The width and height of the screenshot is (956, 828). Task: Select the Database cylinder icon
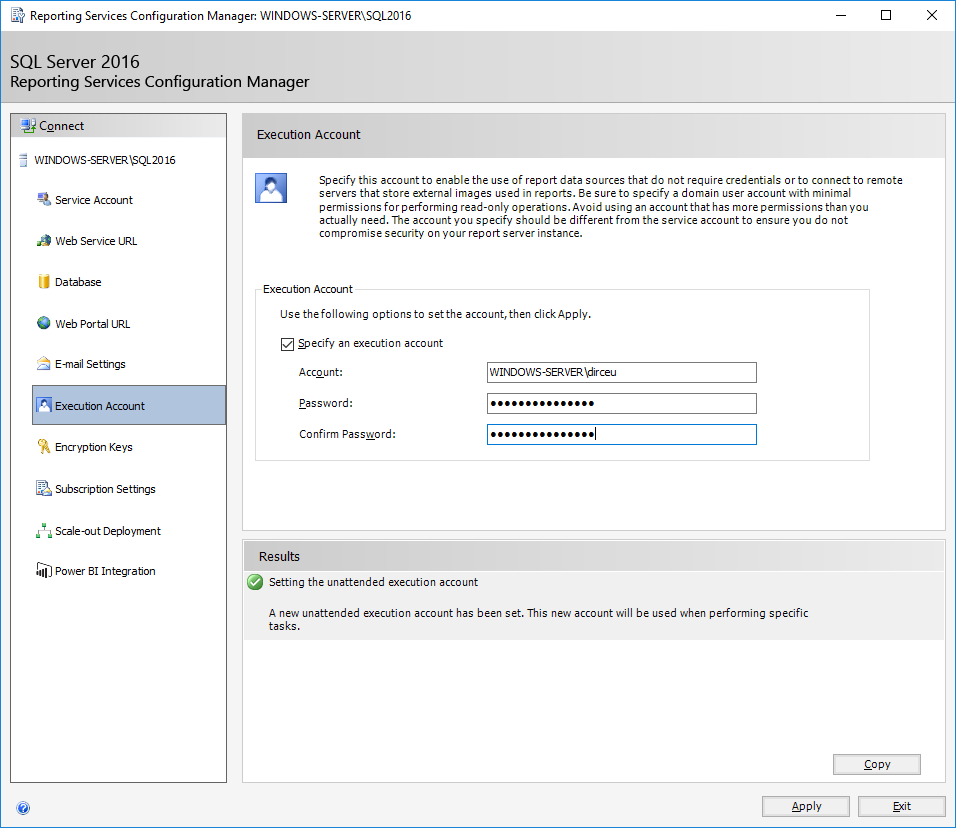pyautogui.click(x=43, y=281)
